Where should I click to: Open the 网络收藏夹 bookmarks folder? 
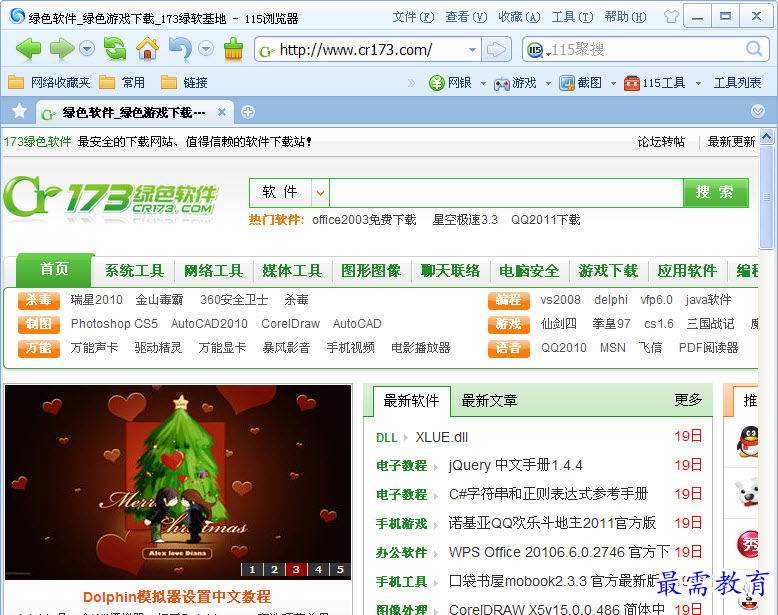point(49,82)
